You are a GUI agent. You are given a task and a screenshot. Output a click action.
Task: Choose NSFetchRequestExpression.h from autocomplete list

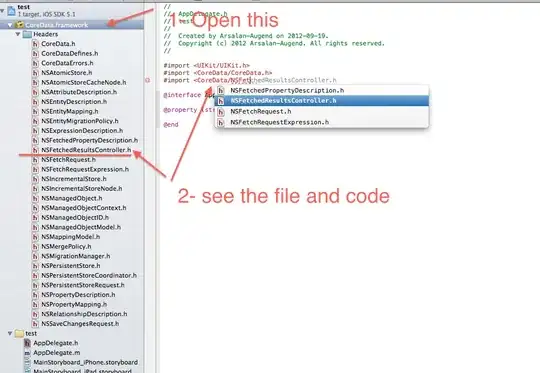(x=322, y=122)
